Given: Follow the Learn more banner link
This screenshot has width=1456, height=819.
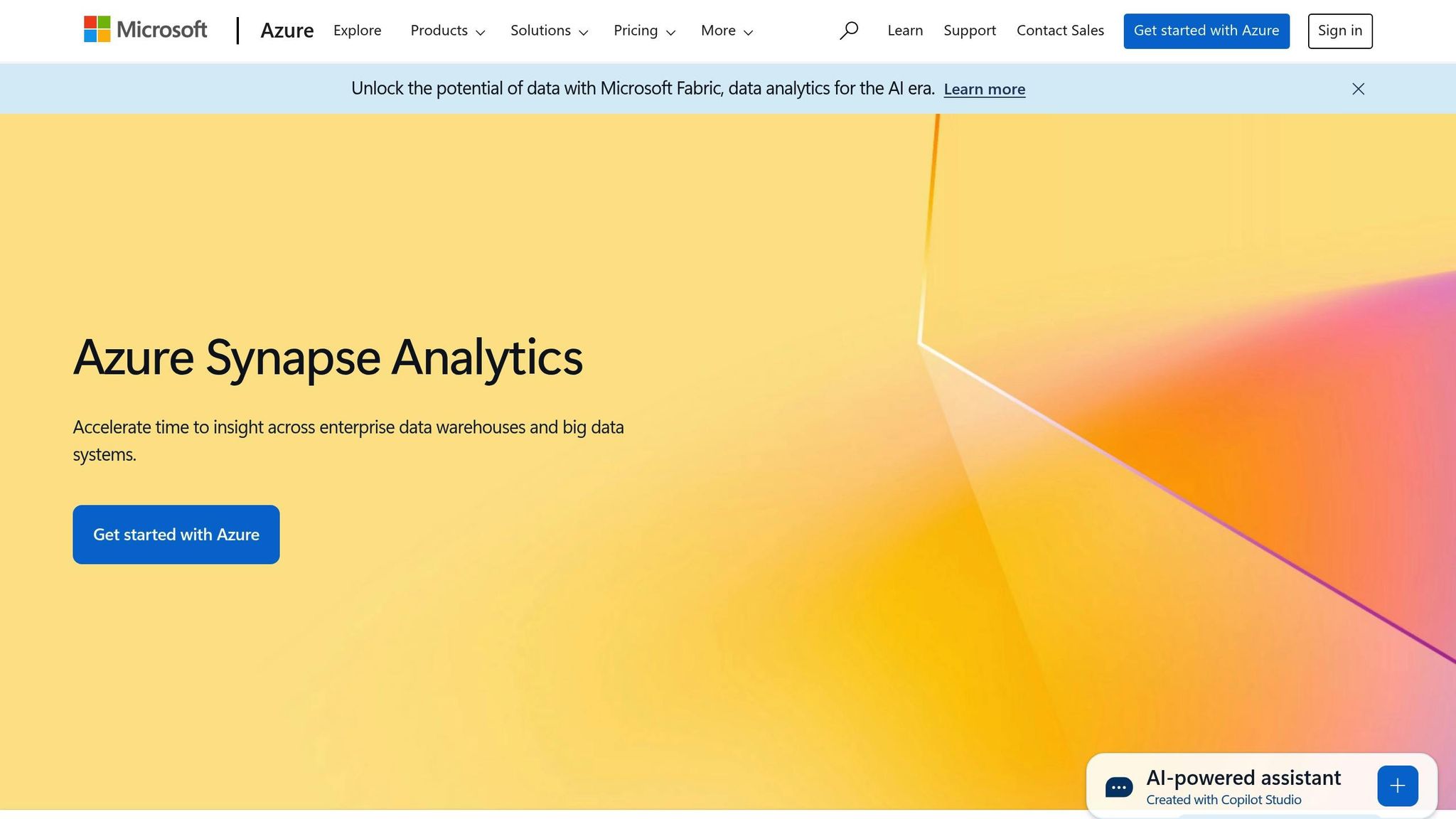Looking at the screenshot, I should click(x=985, y=89).
